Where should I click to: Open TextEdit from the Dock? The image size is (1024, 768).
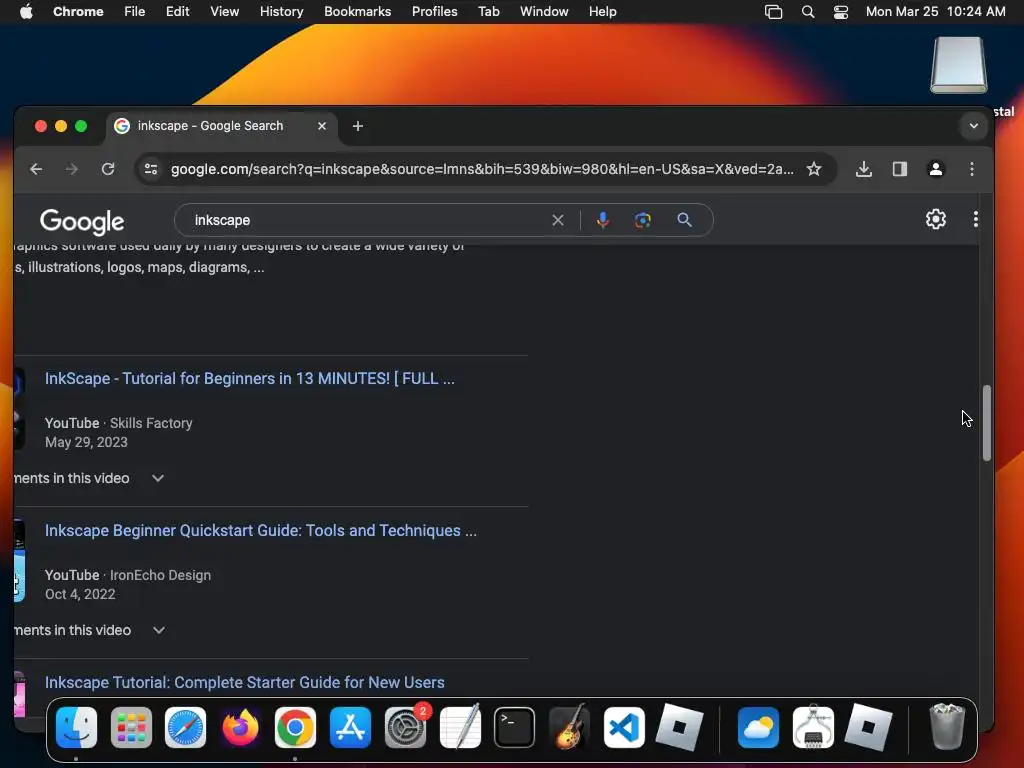tap(460, 726)
